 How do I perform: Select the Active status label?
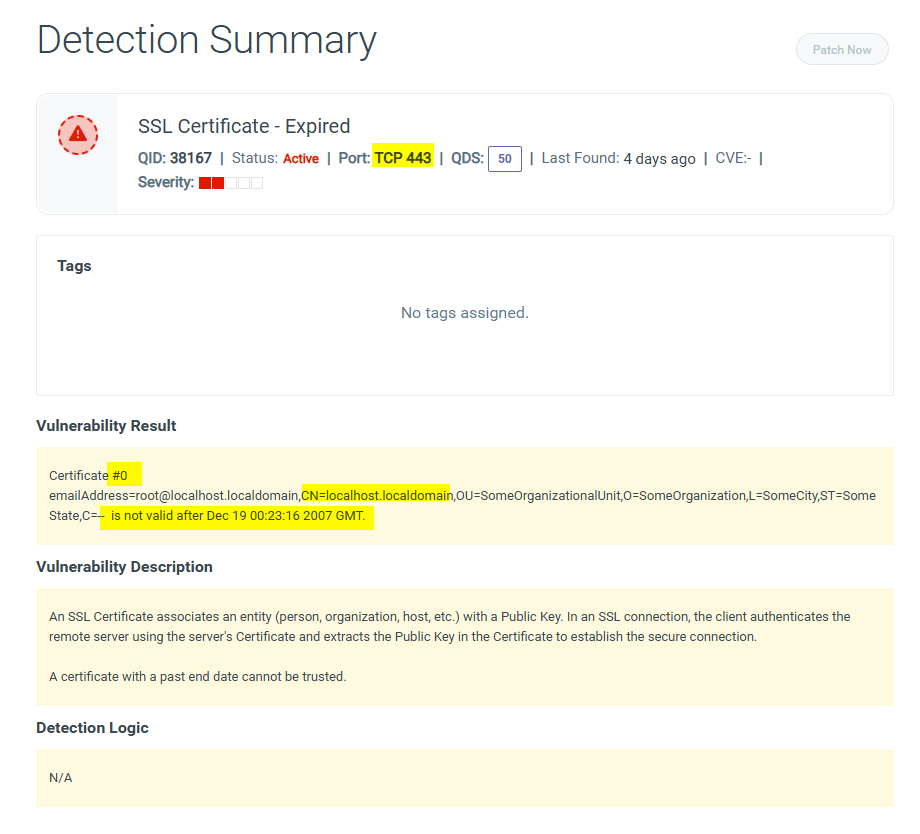click(301, 159)
